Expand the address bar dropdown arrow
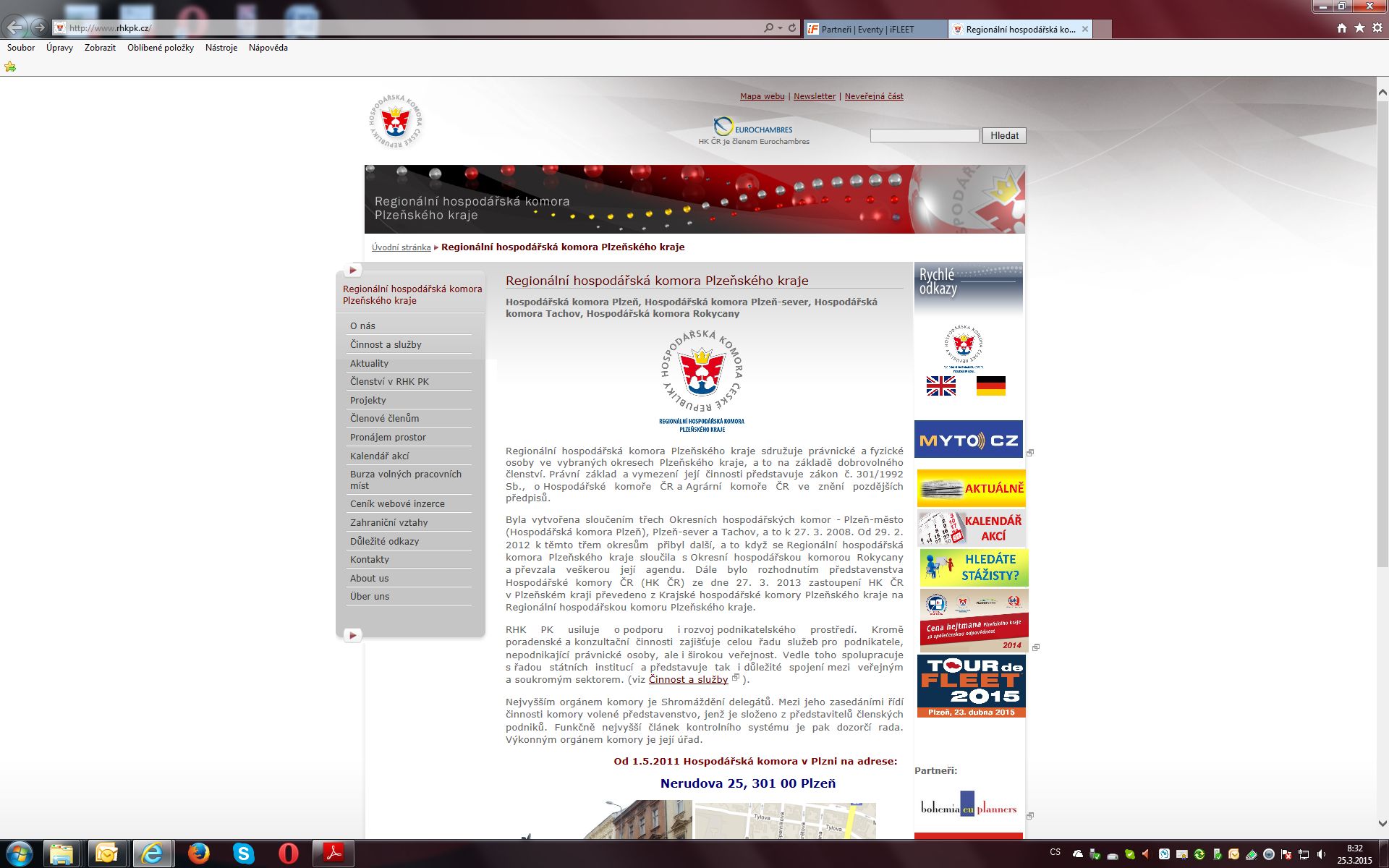The image size is (1389, 868). coord(780,28)
